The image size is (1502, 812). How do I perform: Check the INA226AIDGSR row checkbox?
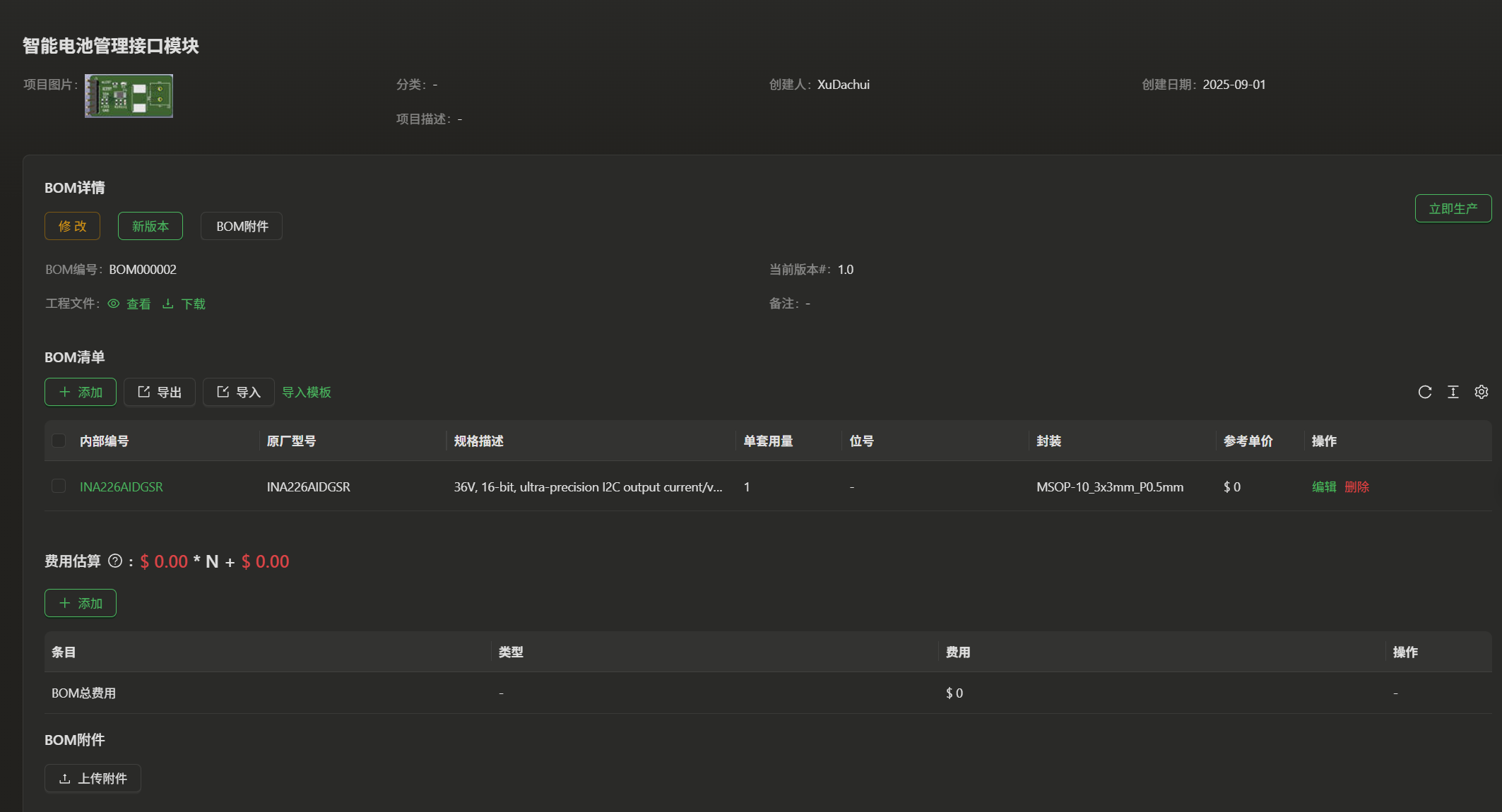tap(59, 486)
